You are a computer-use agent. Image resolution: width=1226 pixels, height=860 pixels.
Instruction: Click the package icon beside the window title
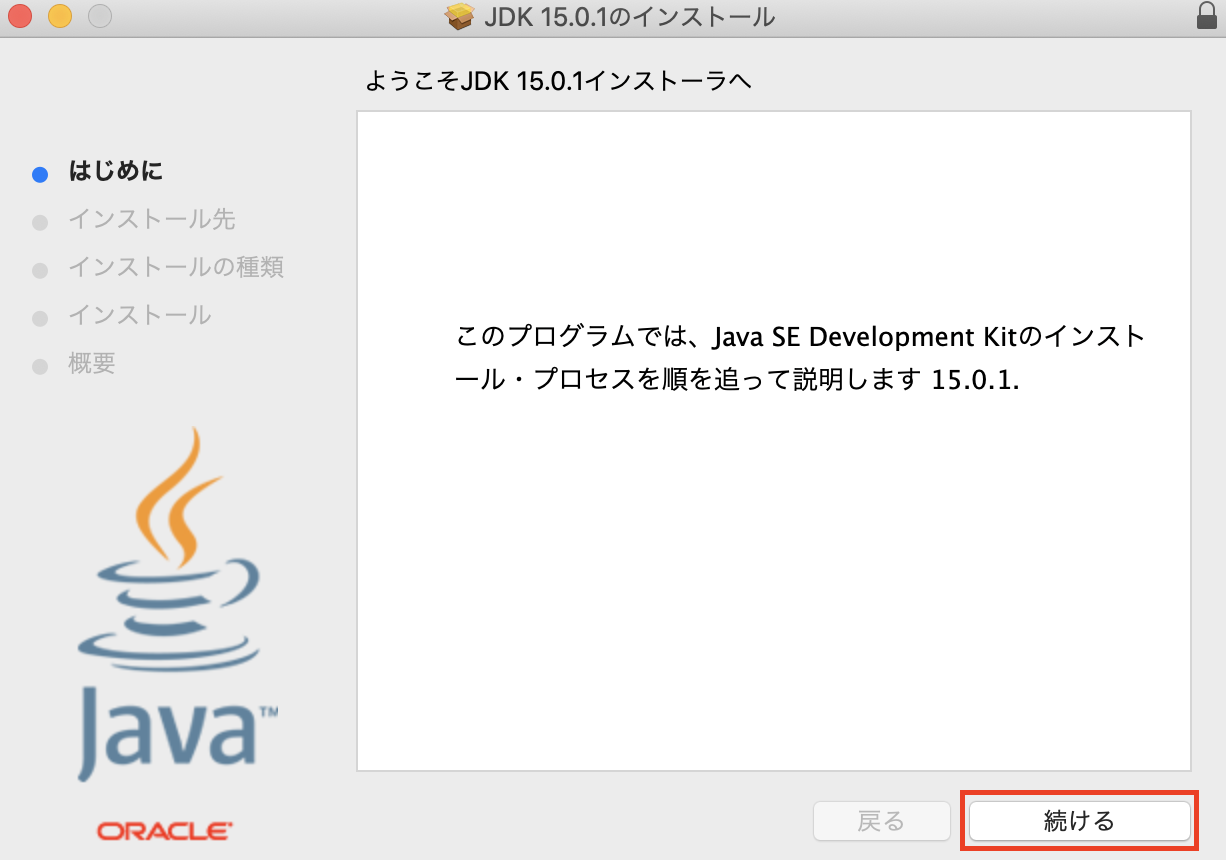point(459,16)
